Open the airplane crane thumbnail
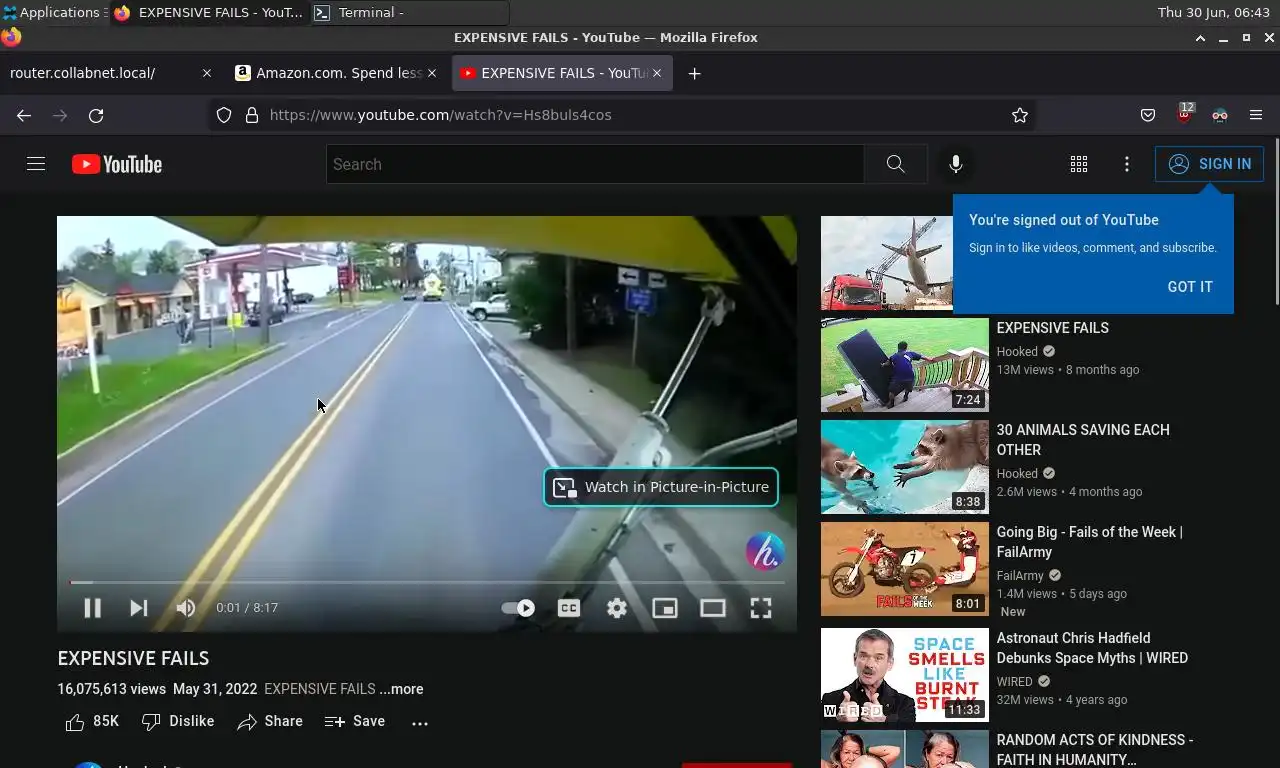This screenshot has height=768, width=1280. coord(887,263)
